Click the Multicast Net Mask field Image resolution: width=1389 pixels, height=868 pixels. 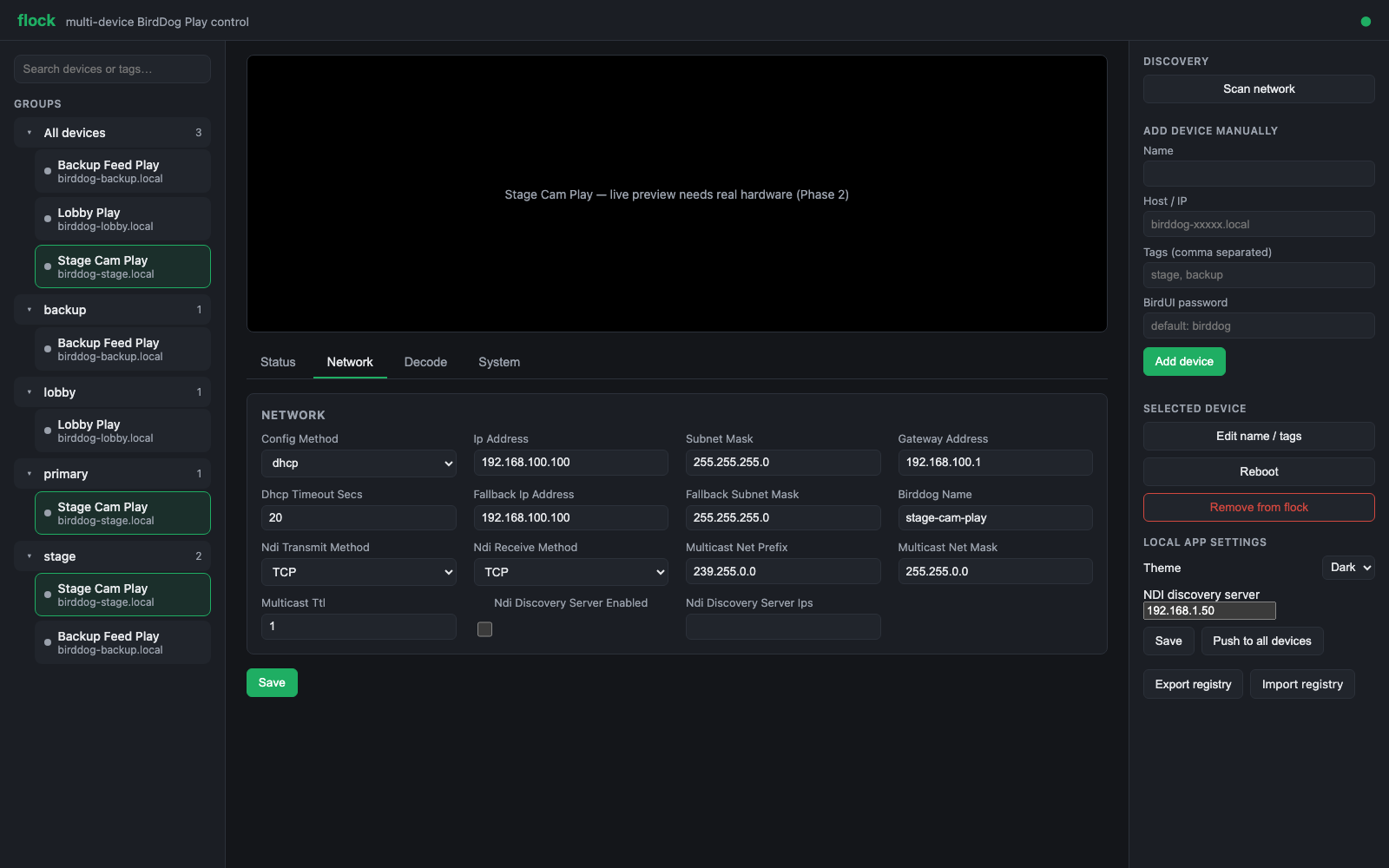point(995,571)
